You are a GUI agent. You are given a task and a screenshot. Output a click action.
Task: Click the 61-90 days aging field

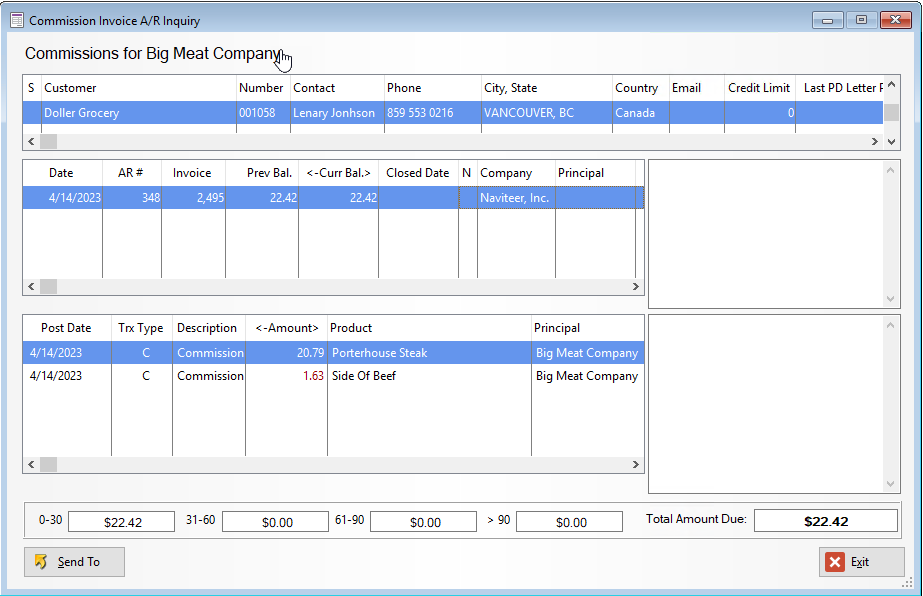(x=423, y=522)
